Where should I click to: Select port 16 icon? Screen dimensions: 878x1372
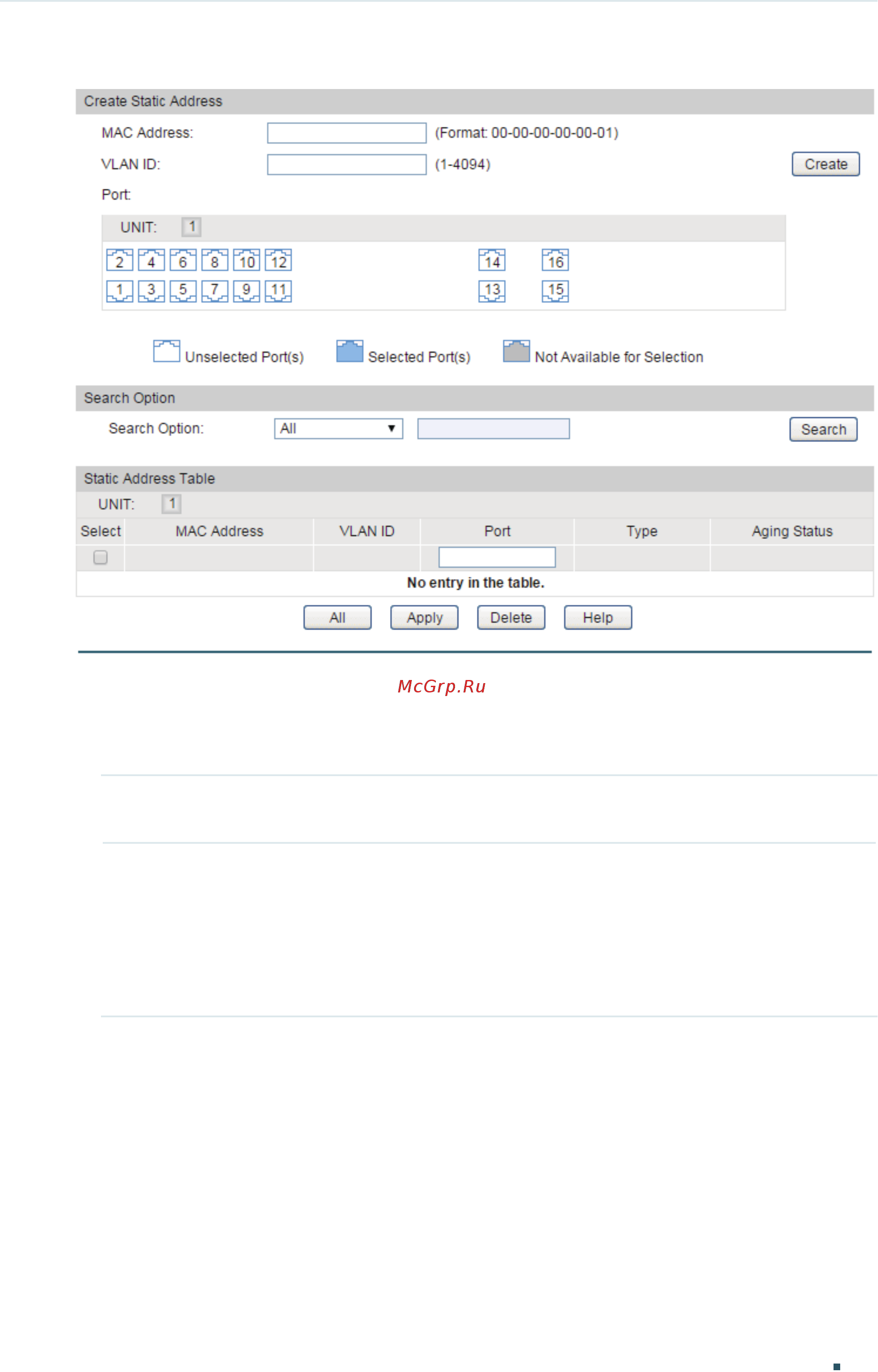coord(555,261)
